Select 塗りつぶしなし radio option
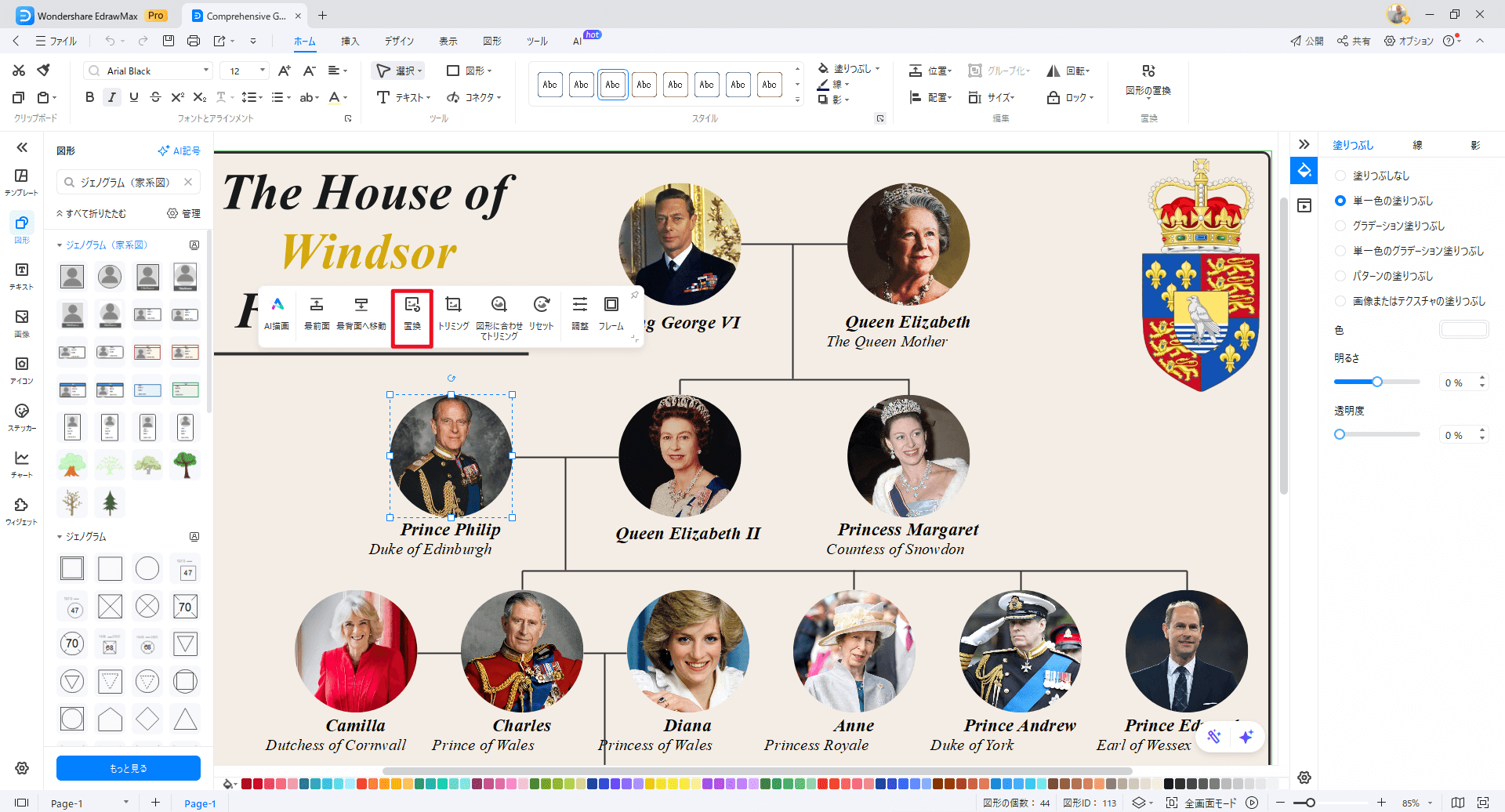The height and width of the screenshot is (812, 1505). coord(1340,176)
